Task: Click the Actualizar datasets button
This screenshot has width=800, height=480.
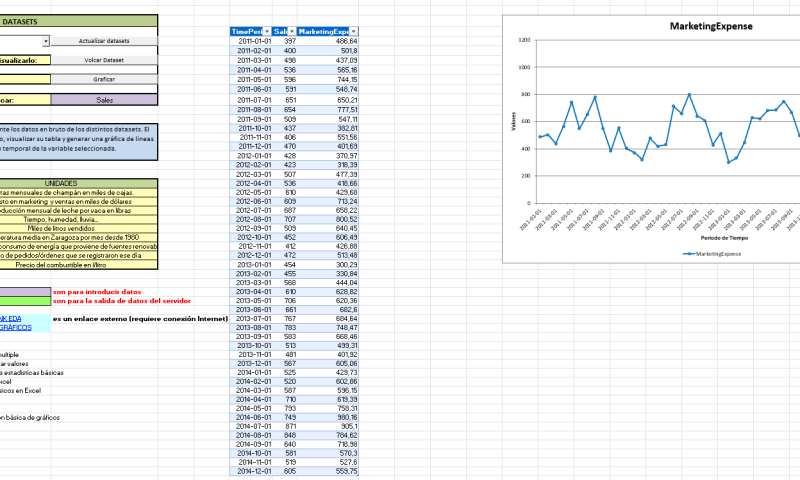Action: point(104,41)
